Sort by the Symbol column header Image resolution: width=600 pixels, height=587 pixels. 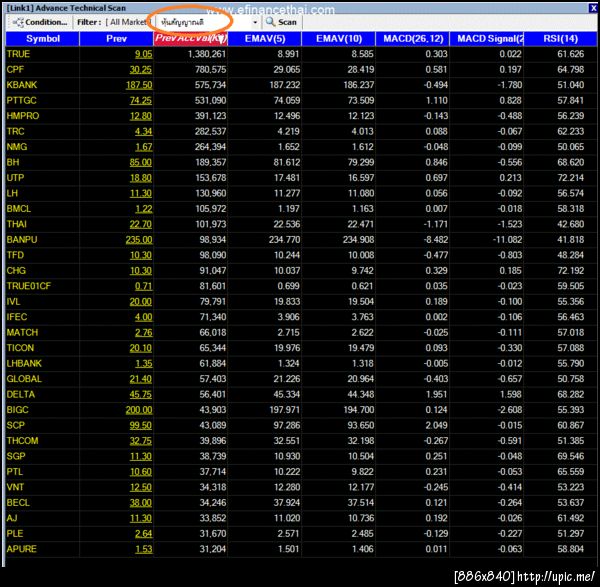coord(42,39)
